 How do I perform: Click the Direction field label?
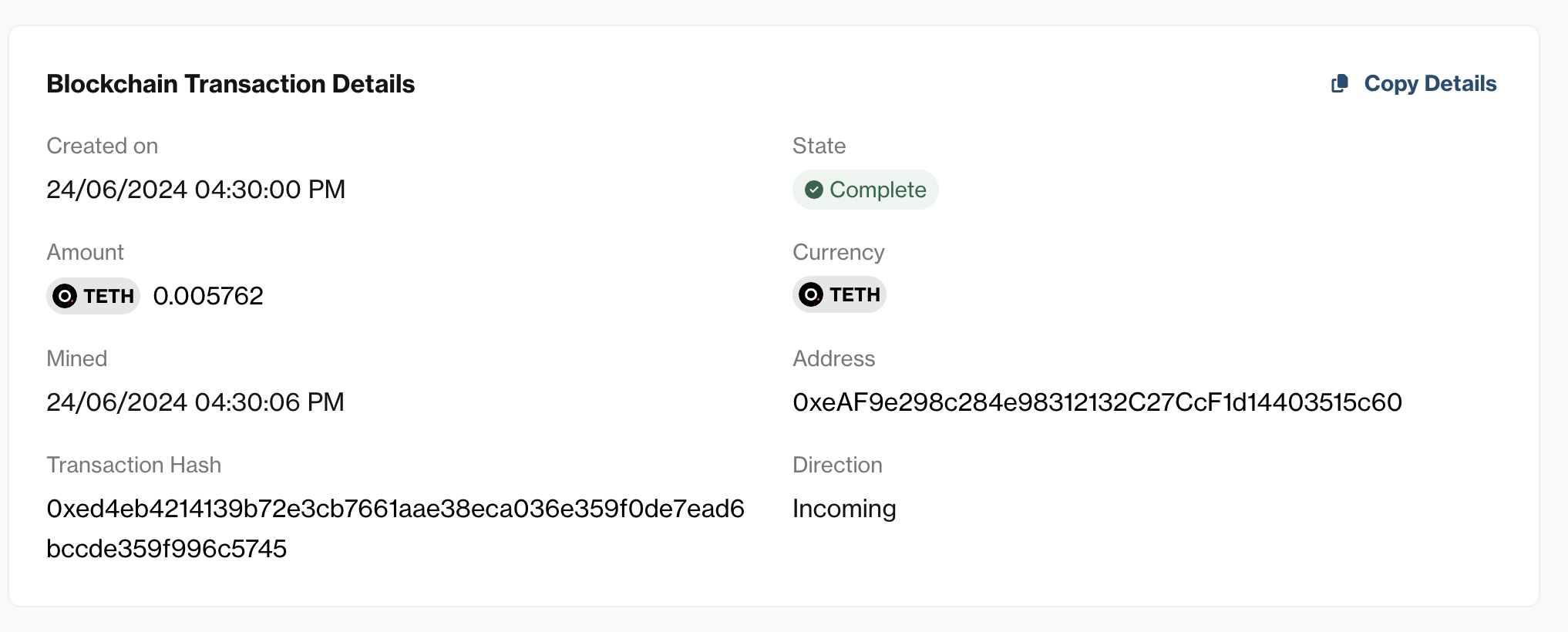click(838, 465)
